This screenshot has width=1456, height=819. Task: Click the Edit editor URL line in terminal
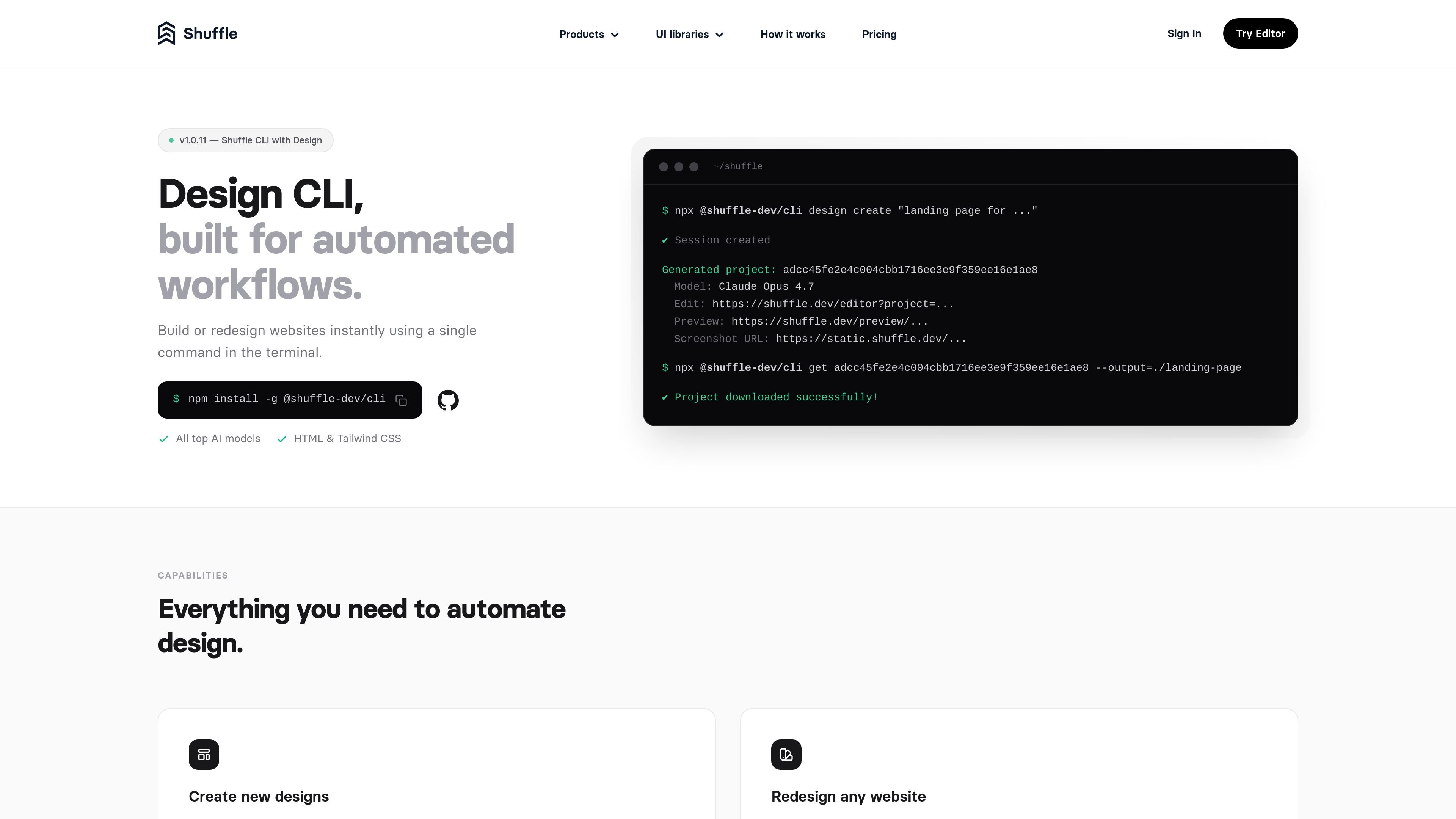click(x=813, y=304)
